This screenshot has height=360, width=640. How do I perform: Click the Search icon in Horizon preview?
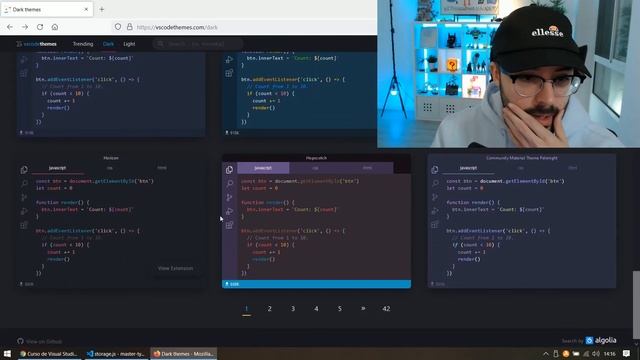tap(24, 183)
